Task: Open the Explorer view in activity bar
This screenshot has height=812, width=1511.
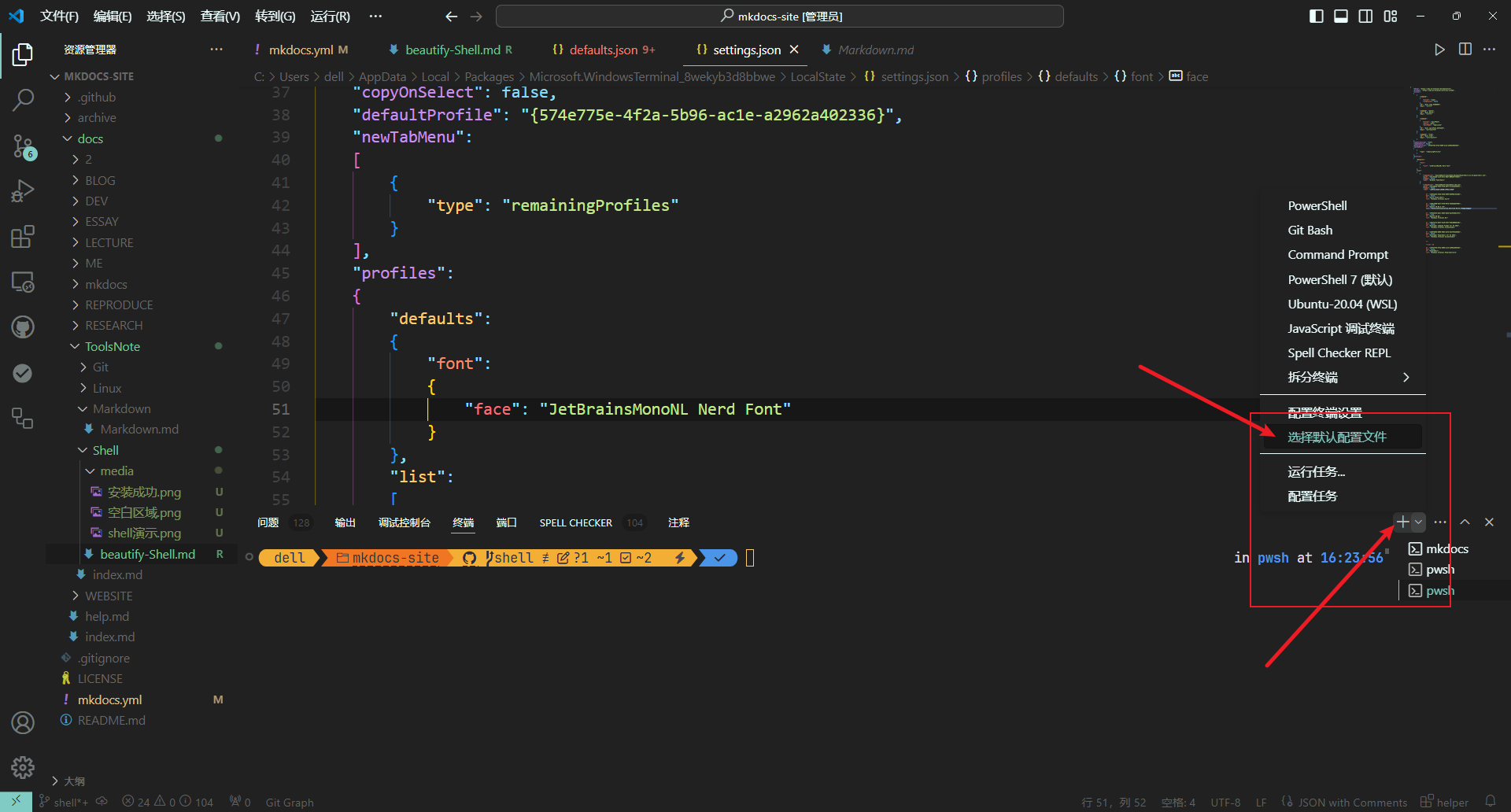Action: coord(23,54)
